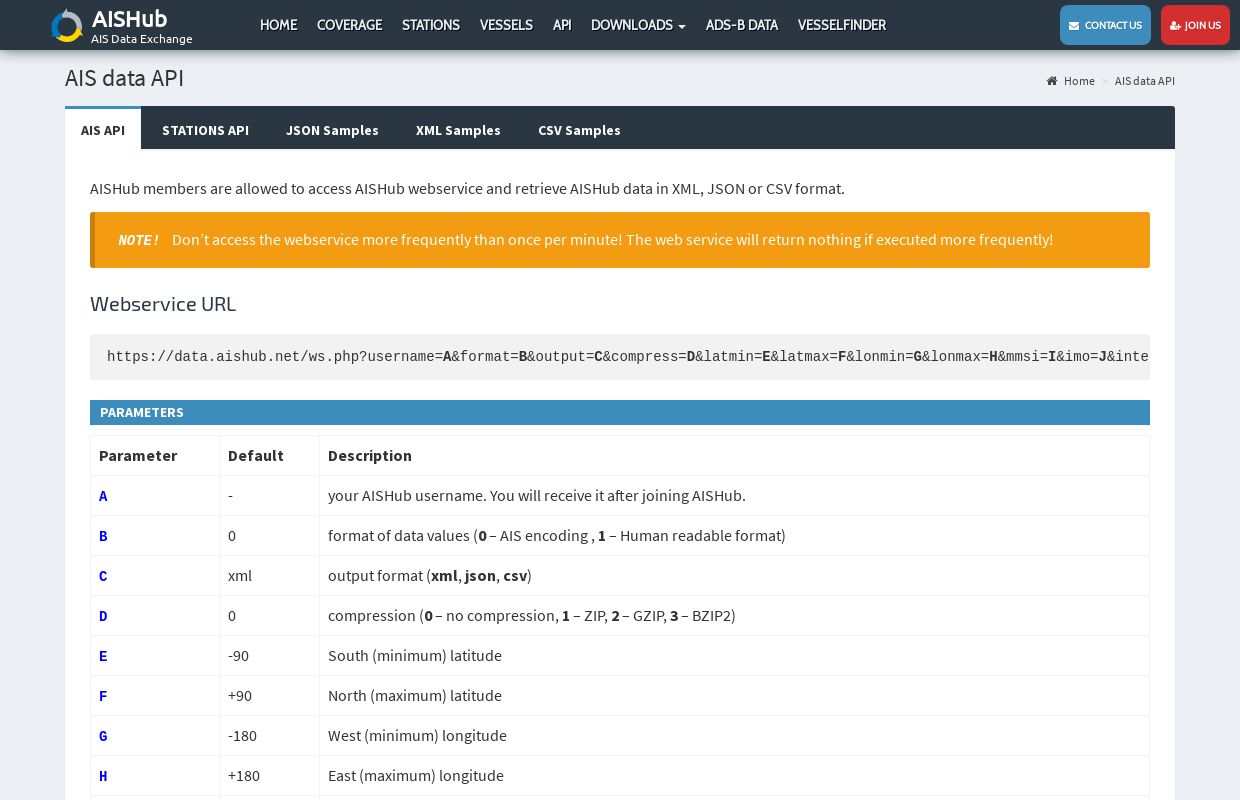Go to the VESSELS page
Viewport: 1240px width, 800px height.
pos(506,25)
